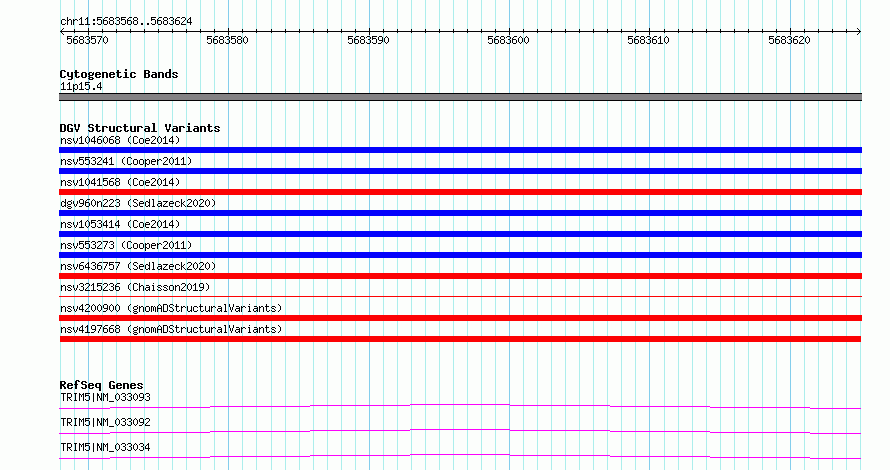Click ruler tick label 5683590
The width and height of the screenshot is (890, 470).
point(368,40)
